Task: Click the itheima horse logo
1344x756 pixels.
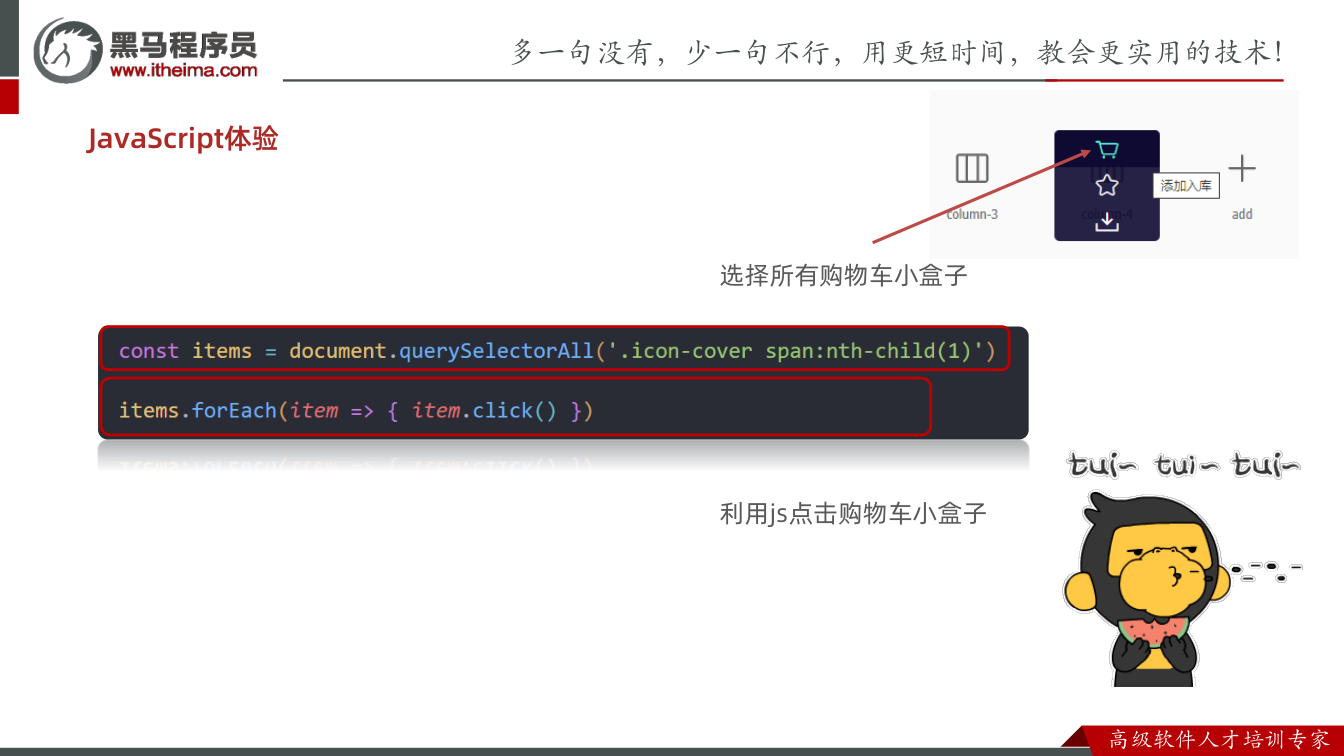Action: 67,50
